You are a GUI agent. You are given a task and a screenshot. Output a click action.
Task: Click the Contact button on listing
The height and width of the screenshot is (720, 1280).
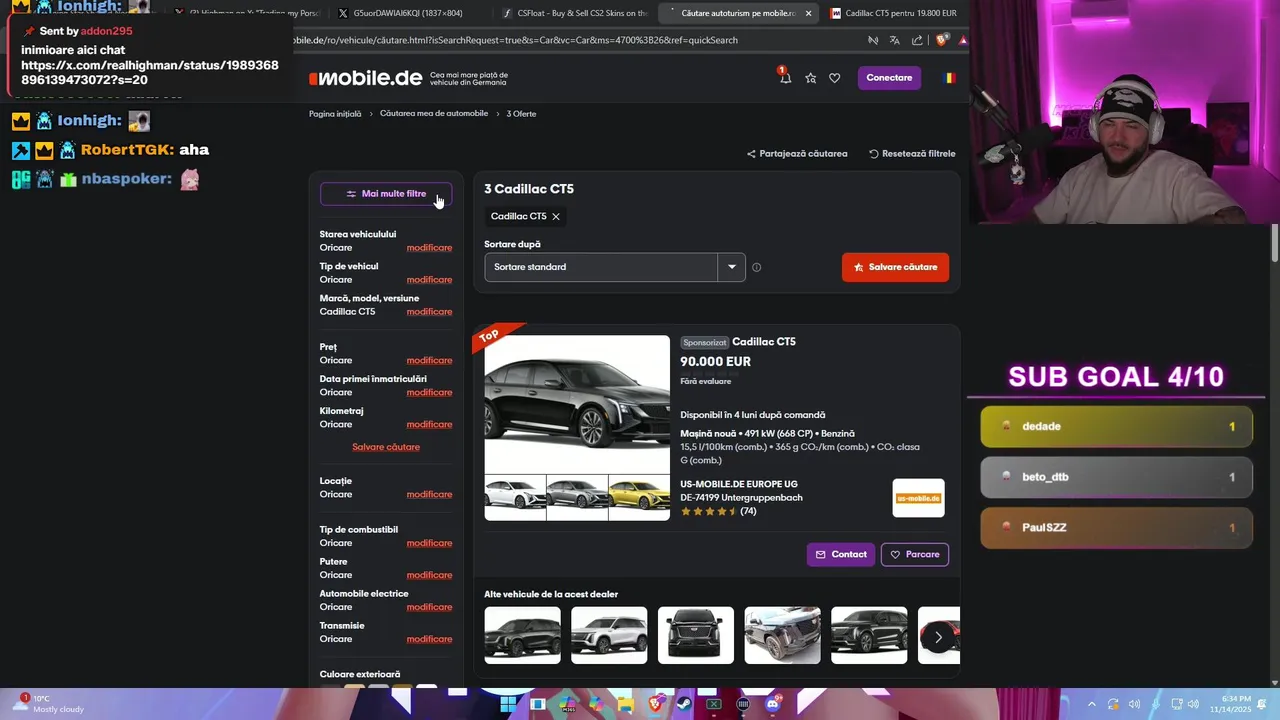(841, 554)
